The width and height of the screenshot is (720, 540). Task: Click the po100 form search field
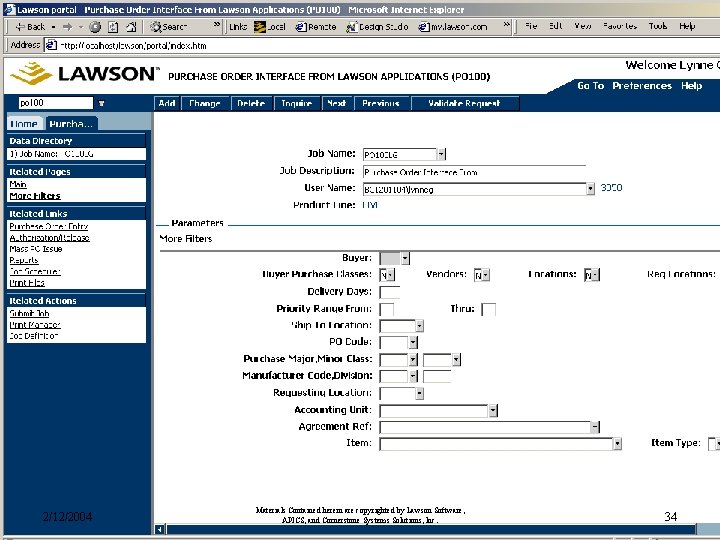[56, 103]
